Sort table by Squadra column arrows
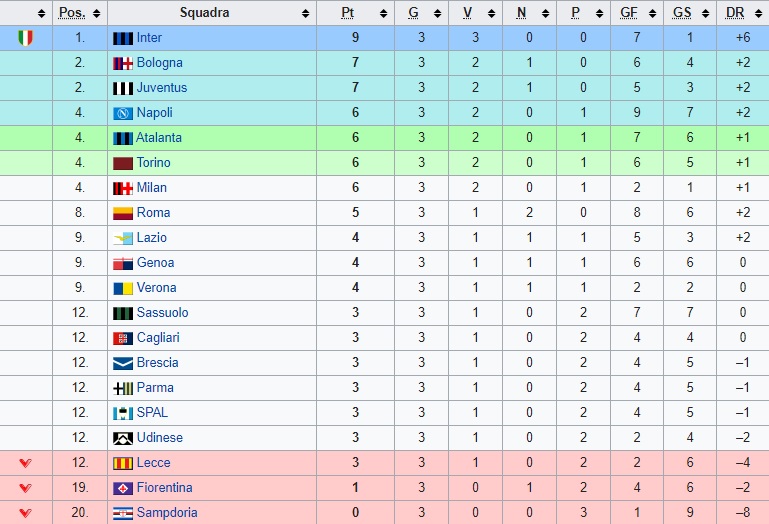Screen dimensions: 769x524 [306, 14]
